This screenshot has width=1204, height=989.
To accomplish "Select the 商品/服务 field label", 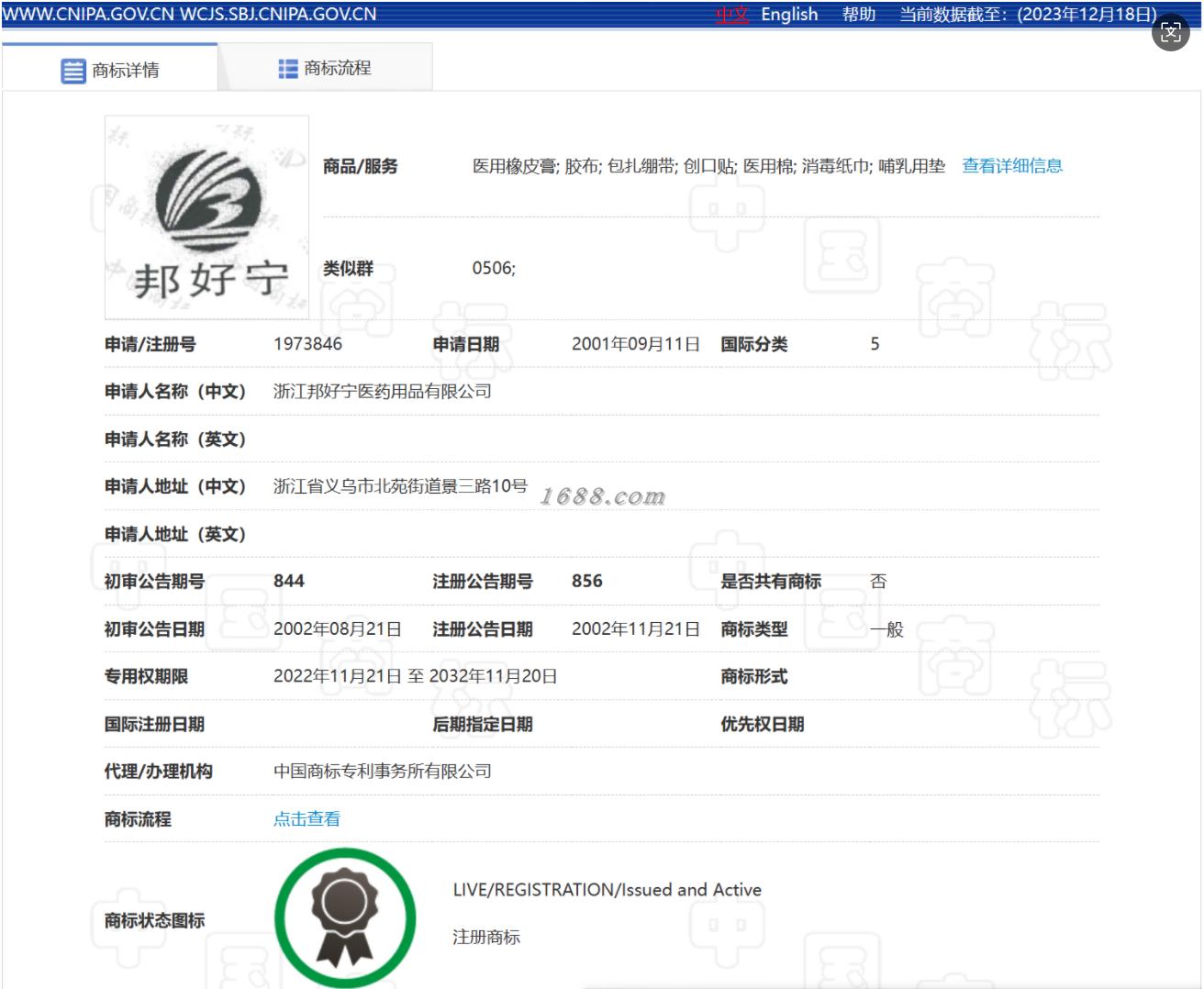I will (x=361, y=167).
